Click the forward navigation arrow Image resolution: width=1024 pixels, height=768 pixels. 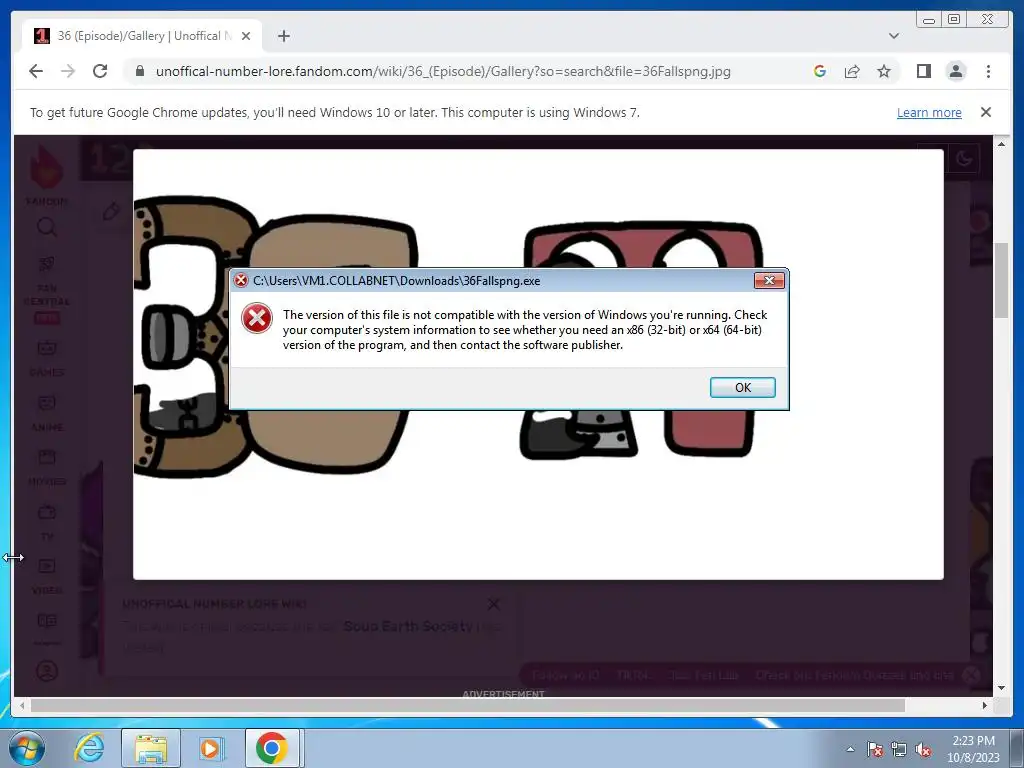coord(68,71)
